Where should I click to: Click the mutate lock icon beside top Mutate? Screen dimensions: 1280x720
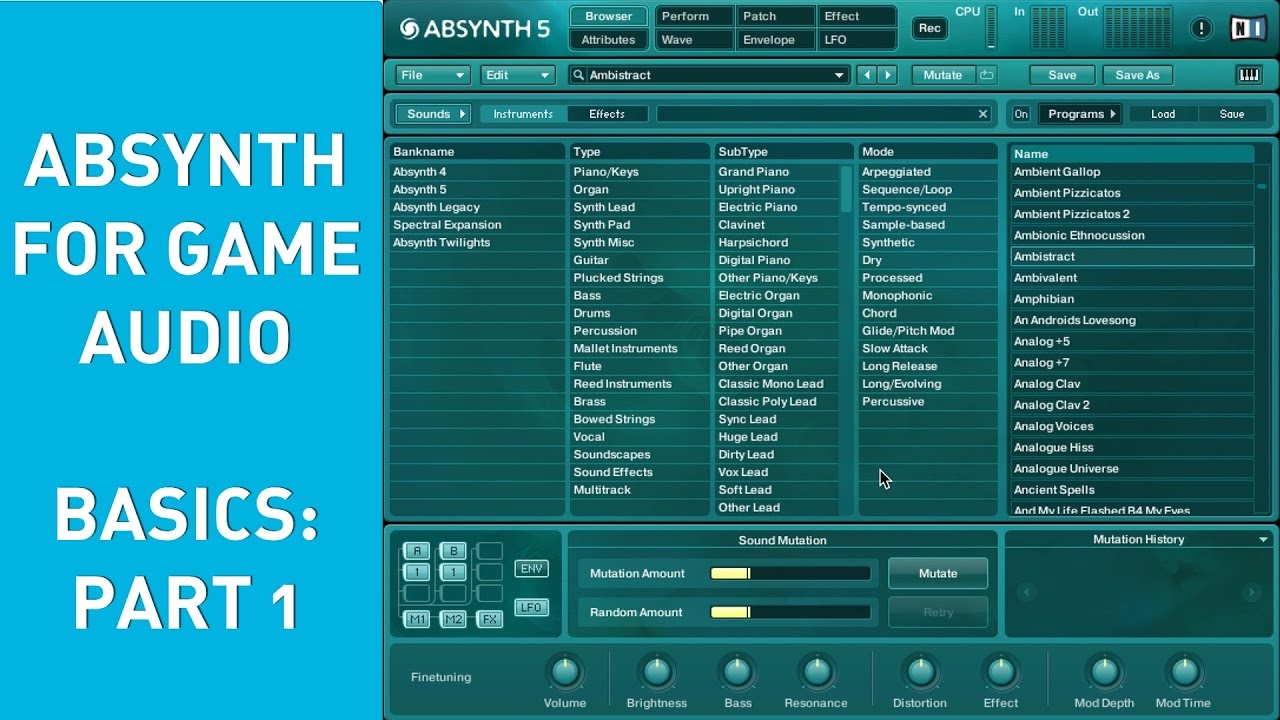(x=987, y=75)
